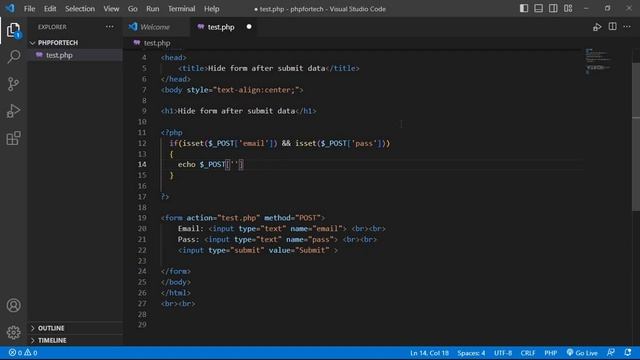Click the Pass input code on line 21

277,240
